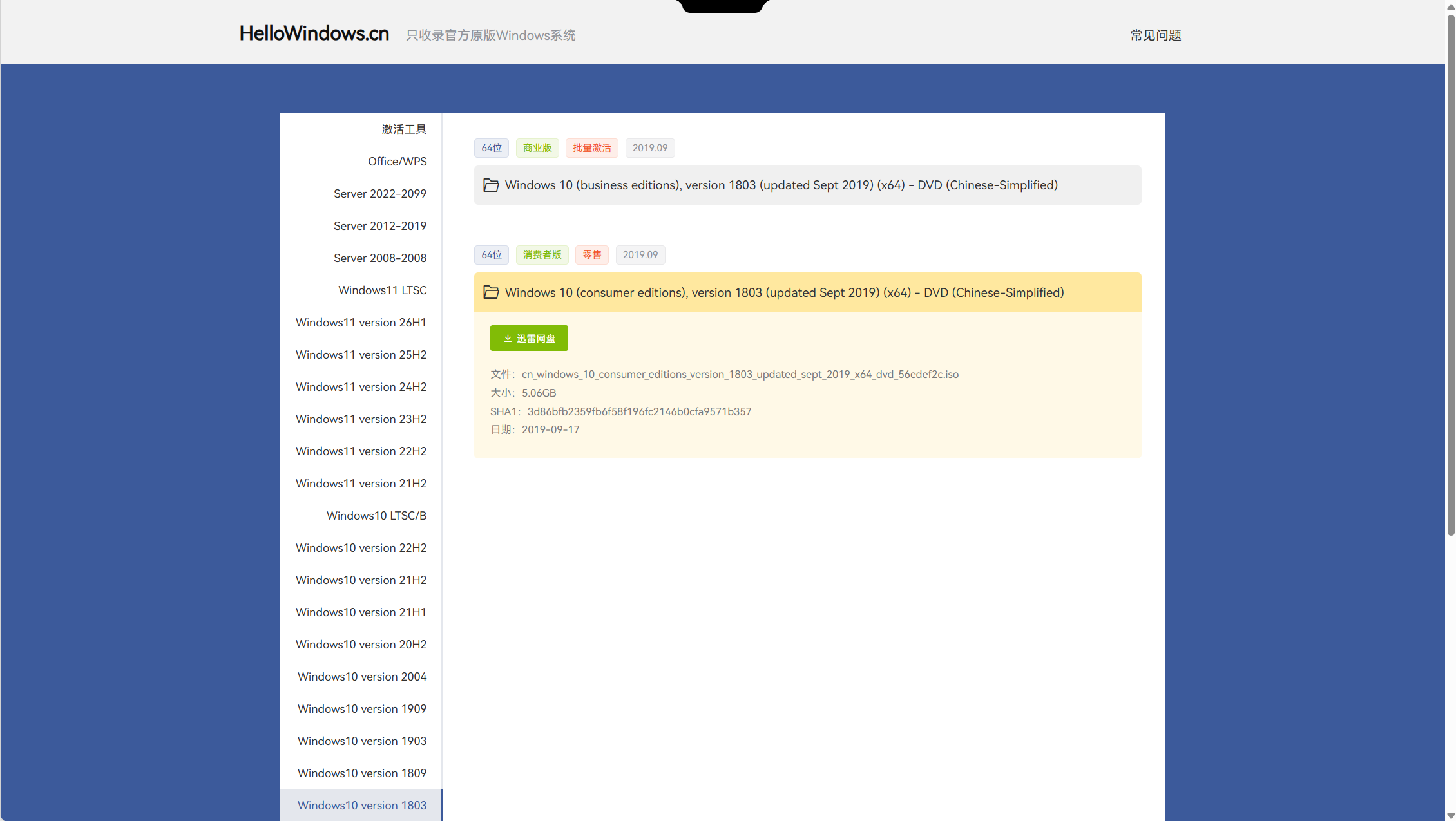Select Server 2008-2008 in the sidebar
This screenshot has height=821, width=1456.
361,258
